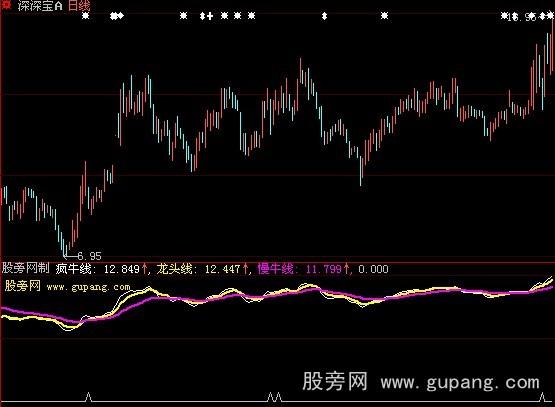Click the large 股旁网 watermark text
The width and height of the screenshot is (555, 407).
335,381
